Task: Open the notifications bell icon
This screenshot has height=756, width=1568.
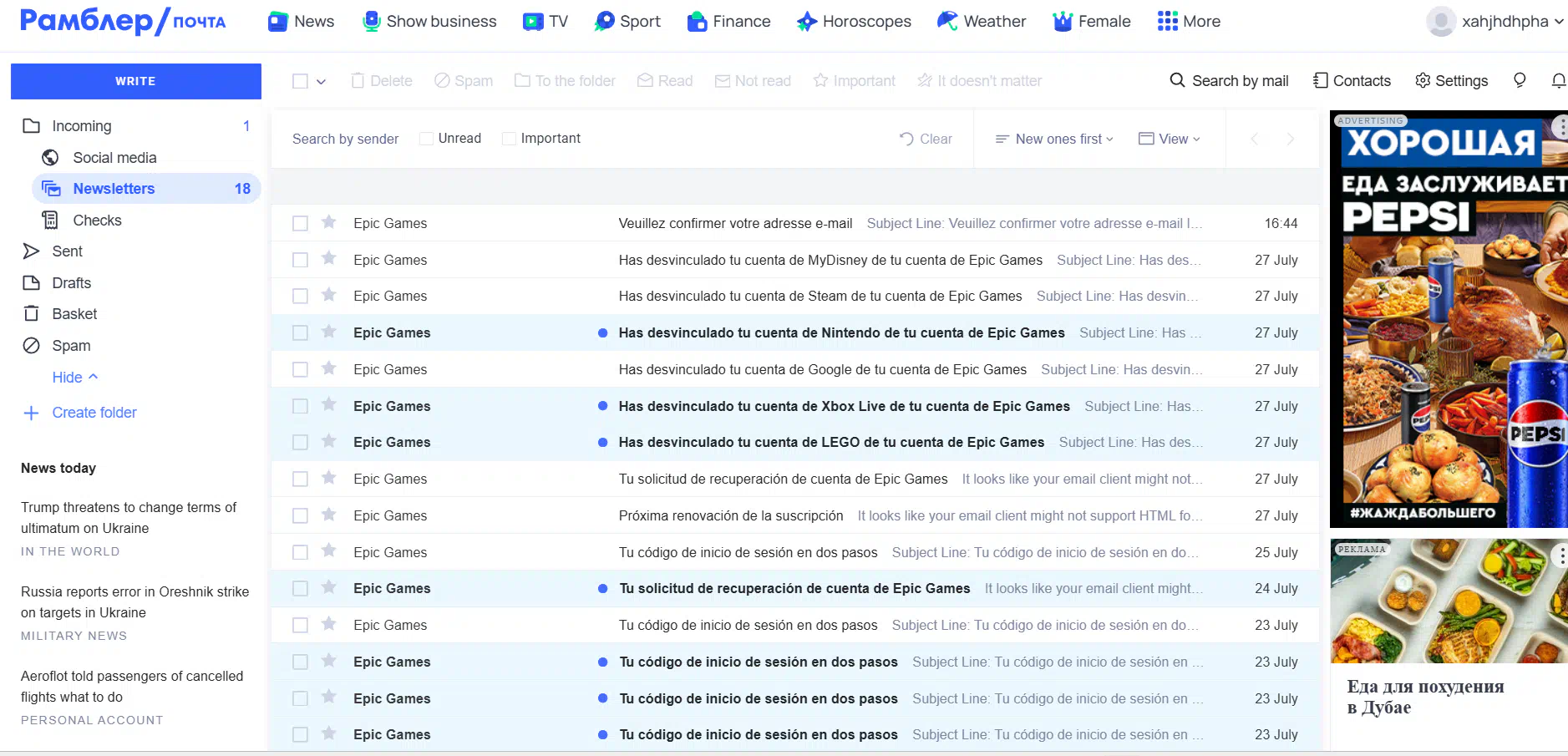Action: [1559, 80]
